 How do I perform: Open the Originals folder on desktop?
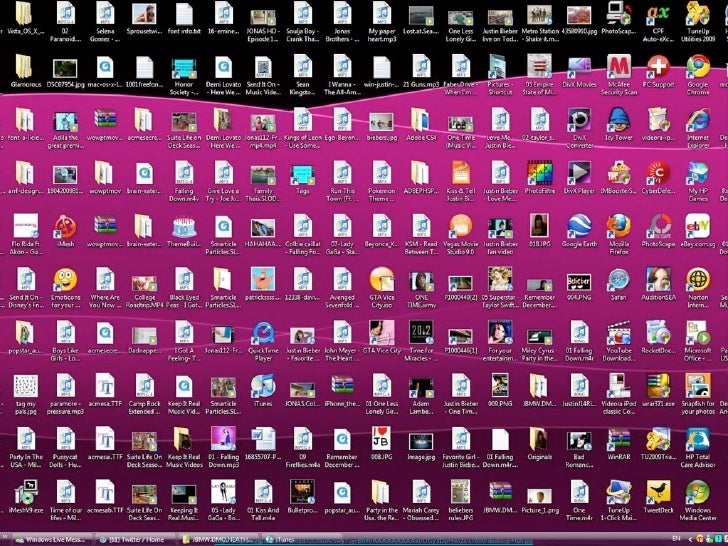[x=539, y=438]
